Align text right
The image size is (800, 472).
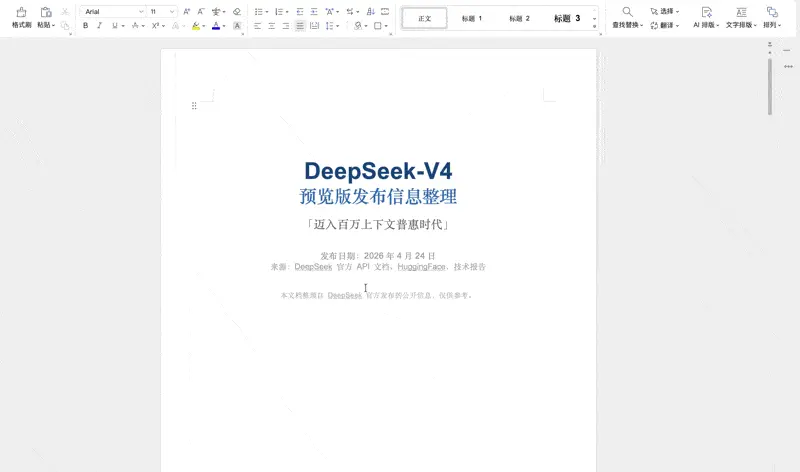[286, 26]
